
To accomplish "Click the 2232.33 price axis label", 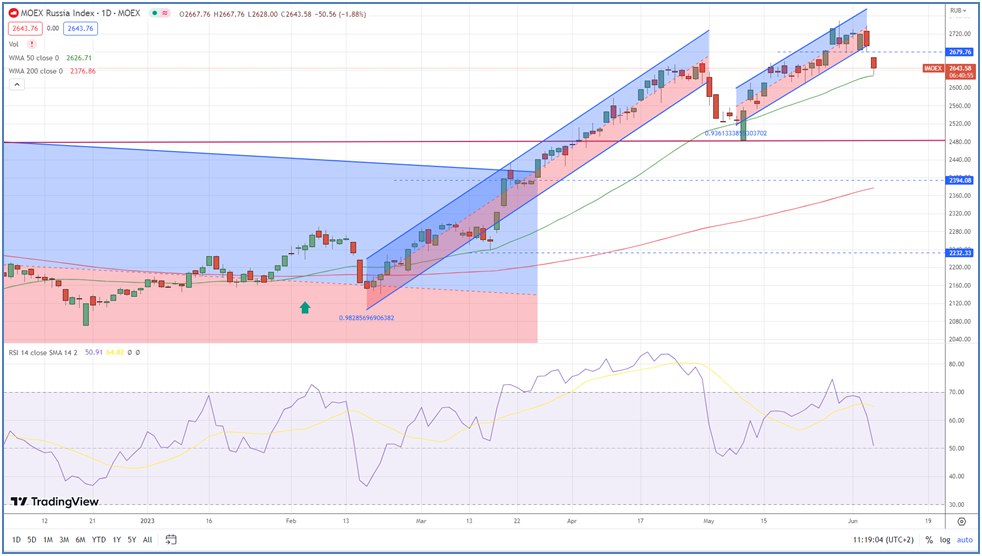I will tap(961, 253).
